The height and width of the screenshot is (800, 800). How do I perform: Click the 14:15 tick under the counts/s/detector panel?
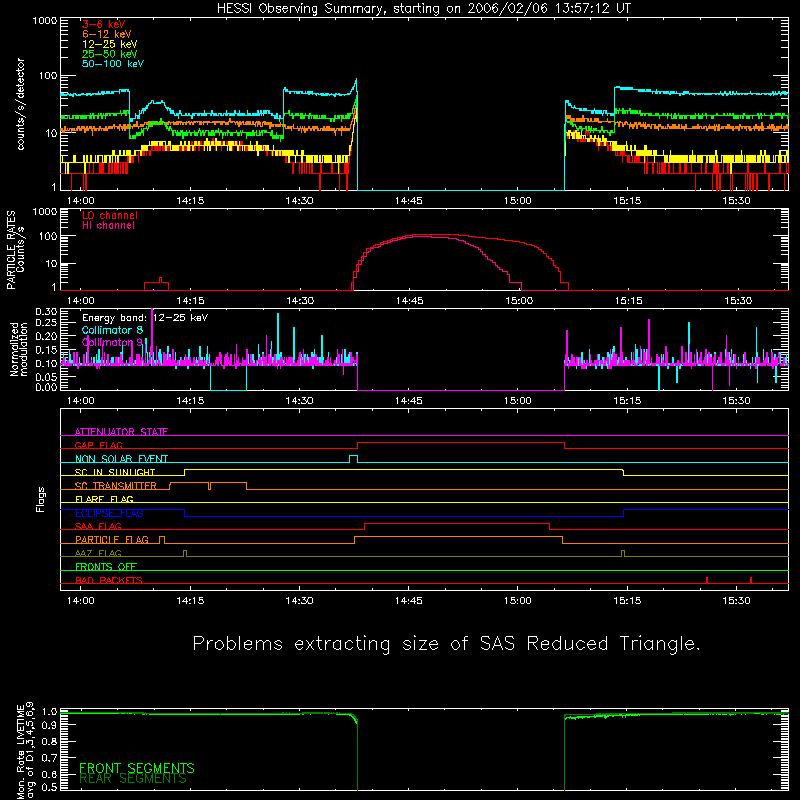pyautogui.click(x=190, y=201)
